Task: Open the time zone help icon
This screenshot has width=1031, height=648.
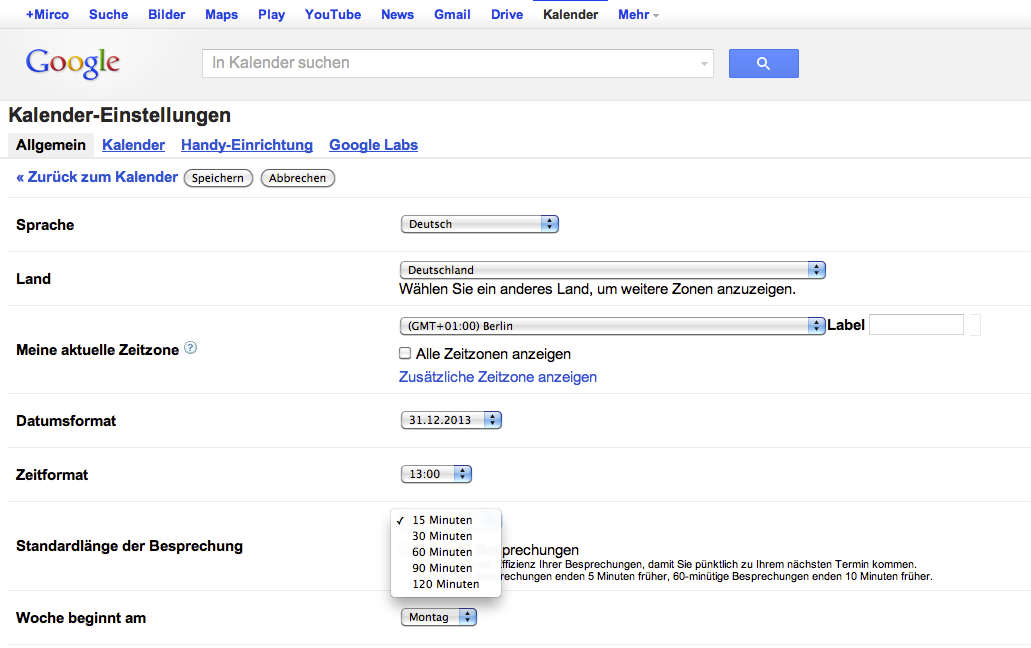Action: coord(190,349)
